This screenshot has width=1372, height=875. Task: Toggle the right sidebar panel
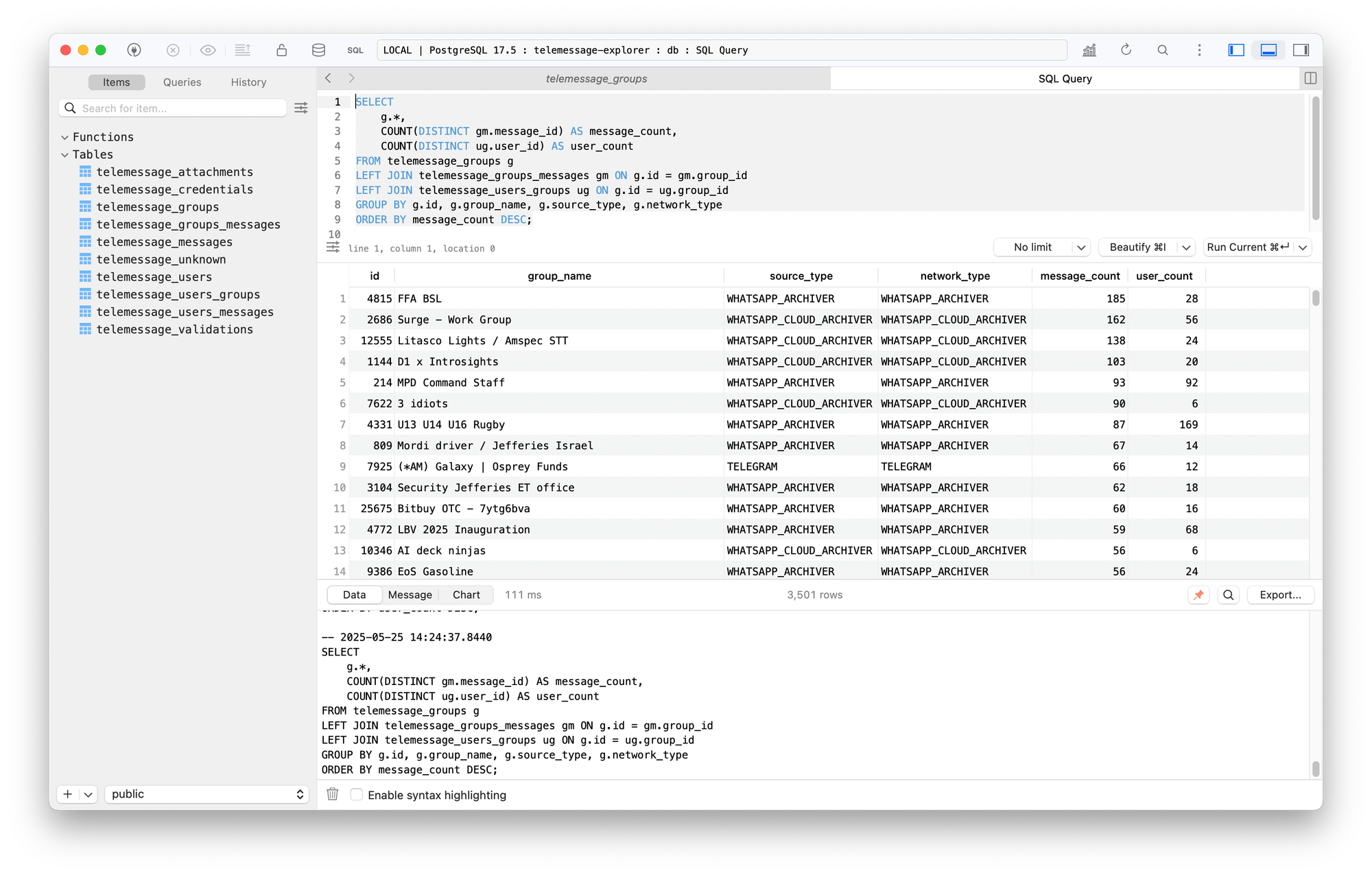[1301, 50]
